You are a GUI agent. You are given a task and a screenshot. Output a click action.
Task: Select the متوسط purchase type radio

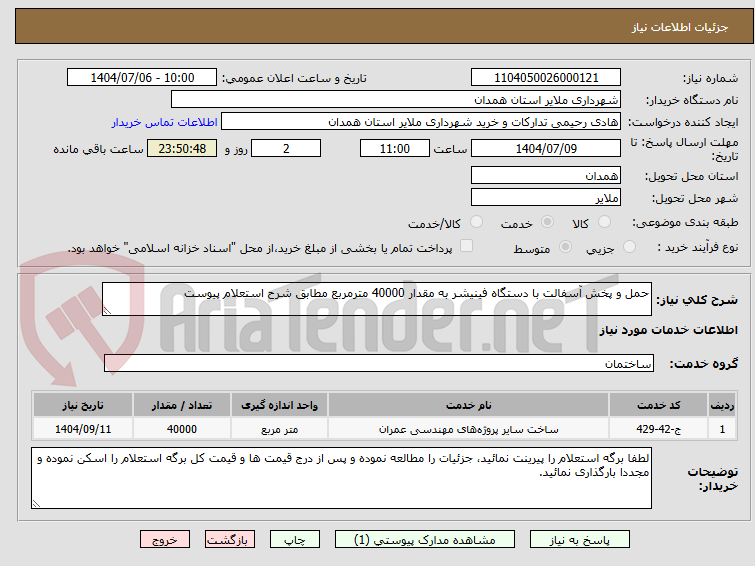click(x=565, y=247)
